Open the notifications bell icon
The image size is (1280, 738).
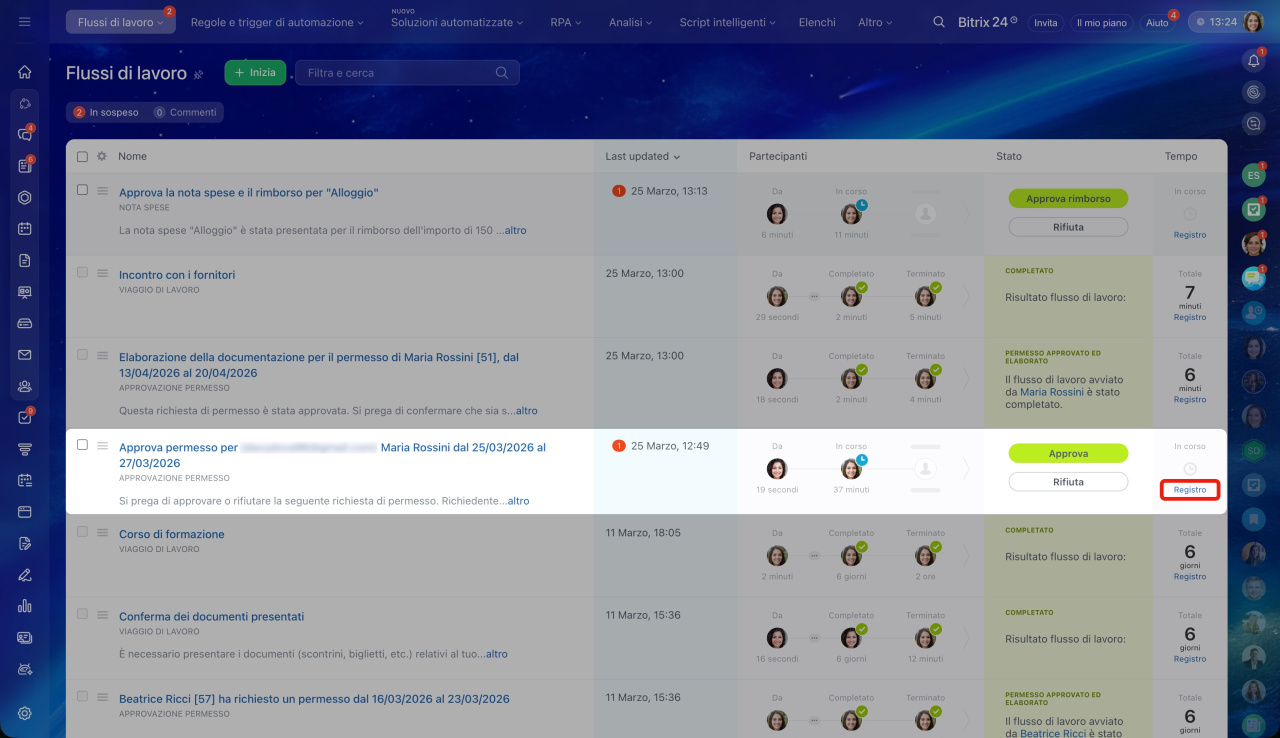(1253, 62)
